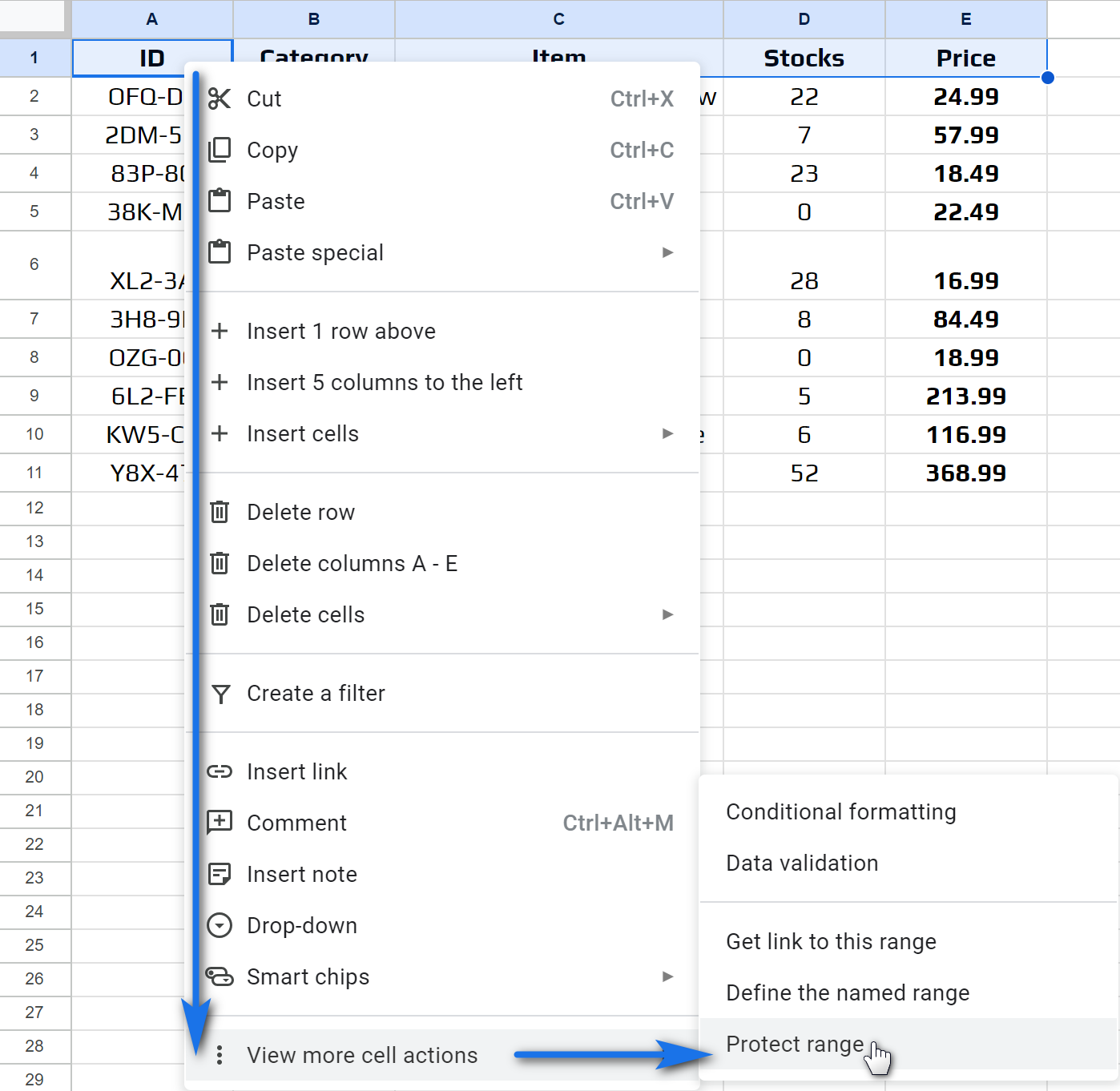Select Data validation in submenu
The height and width of the screenshot is (1091, 1120).
[x=908, y=863]
